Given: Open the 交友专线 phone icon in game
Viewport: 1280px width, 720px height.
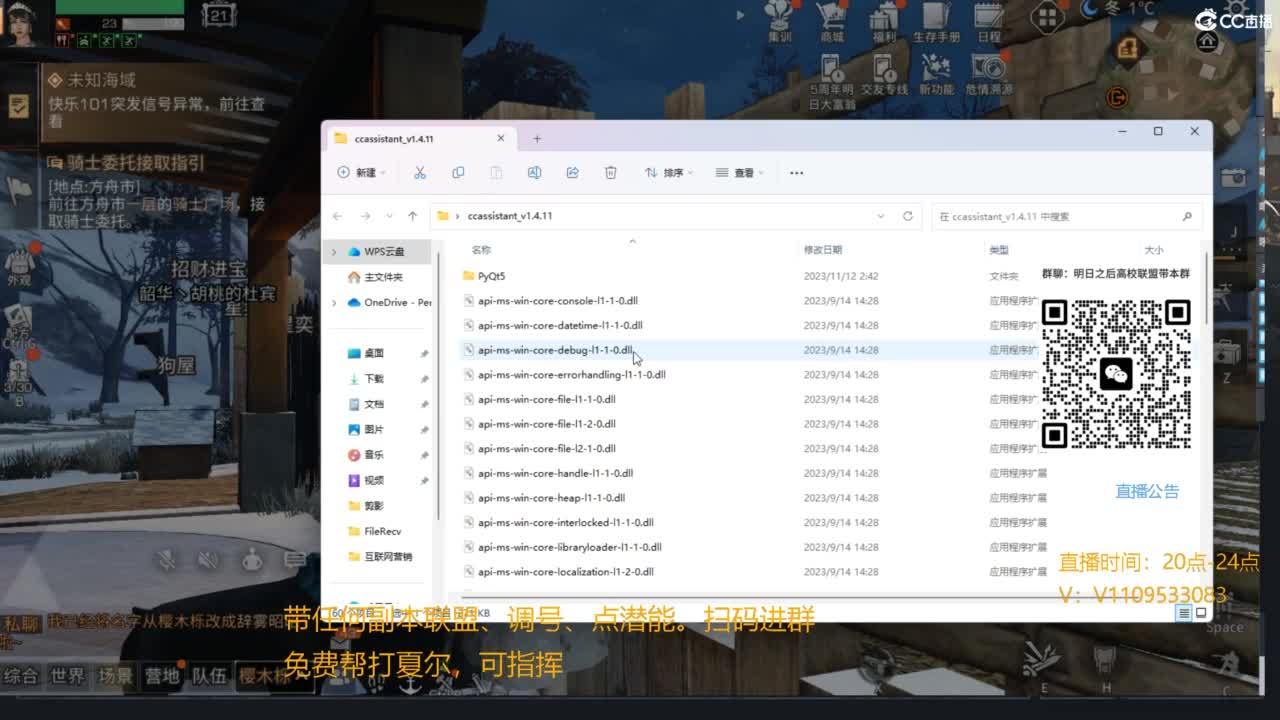Looking at the screenshot, I should pos(884,76).
